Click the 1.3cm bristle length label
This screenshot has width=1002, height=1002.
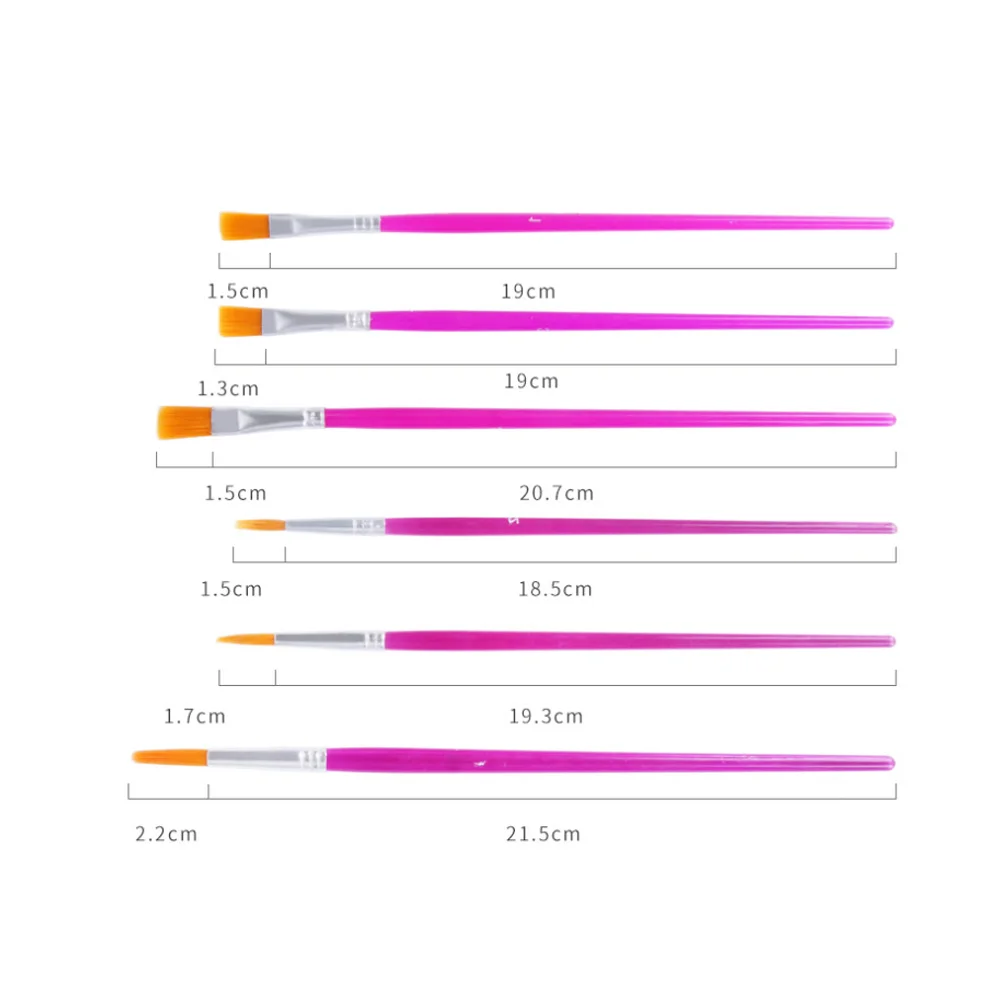(227, 388)
